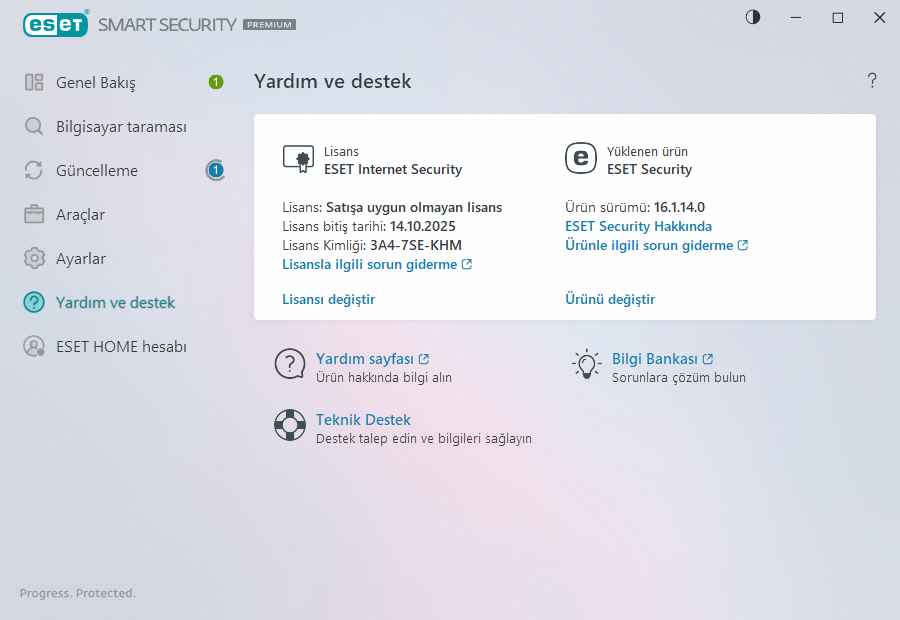Click the Lisansı değiştir link
Screen dimensions: 900x620
coord(329,299)
